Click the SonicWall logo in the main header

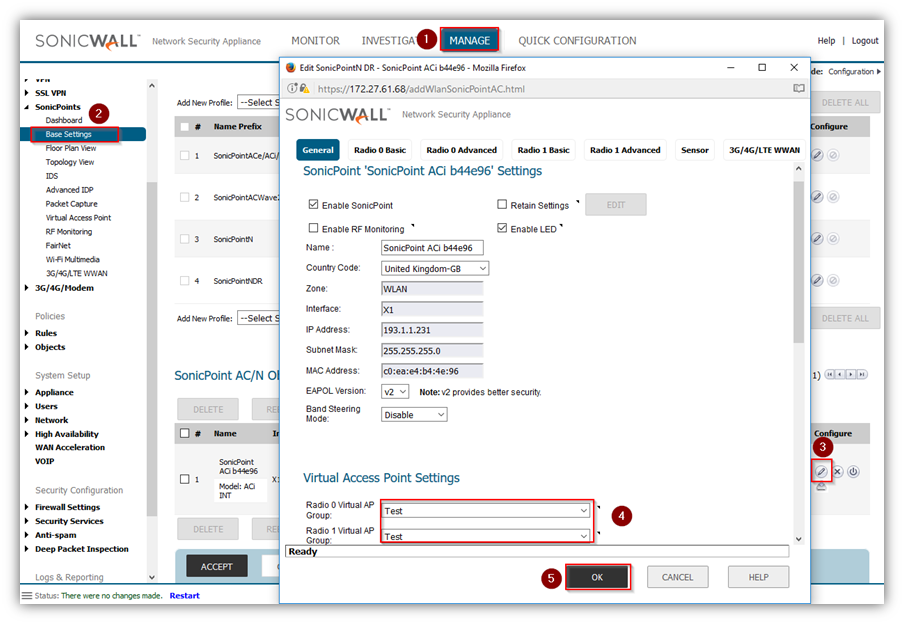point(88,41)
